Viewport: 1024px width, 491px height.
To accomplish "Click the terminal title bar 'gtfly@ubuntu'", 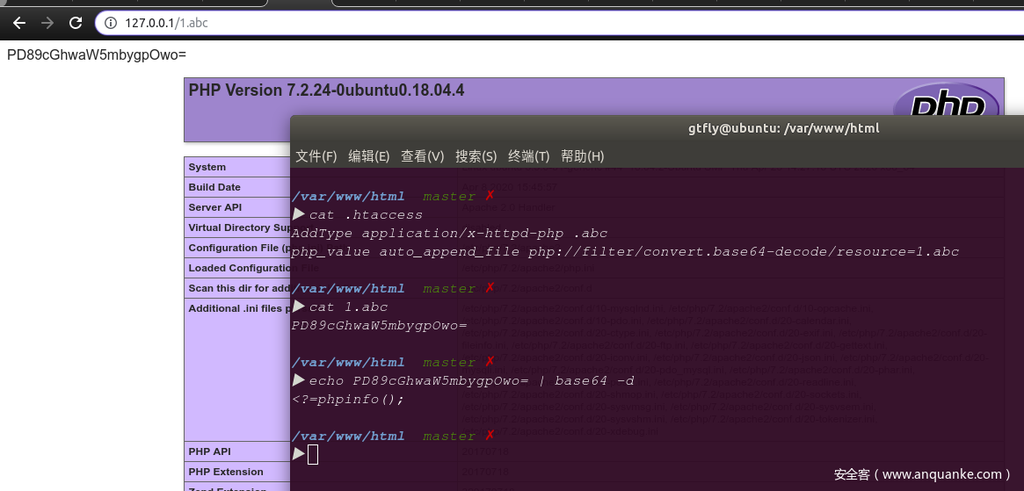I will coord(783,128).
